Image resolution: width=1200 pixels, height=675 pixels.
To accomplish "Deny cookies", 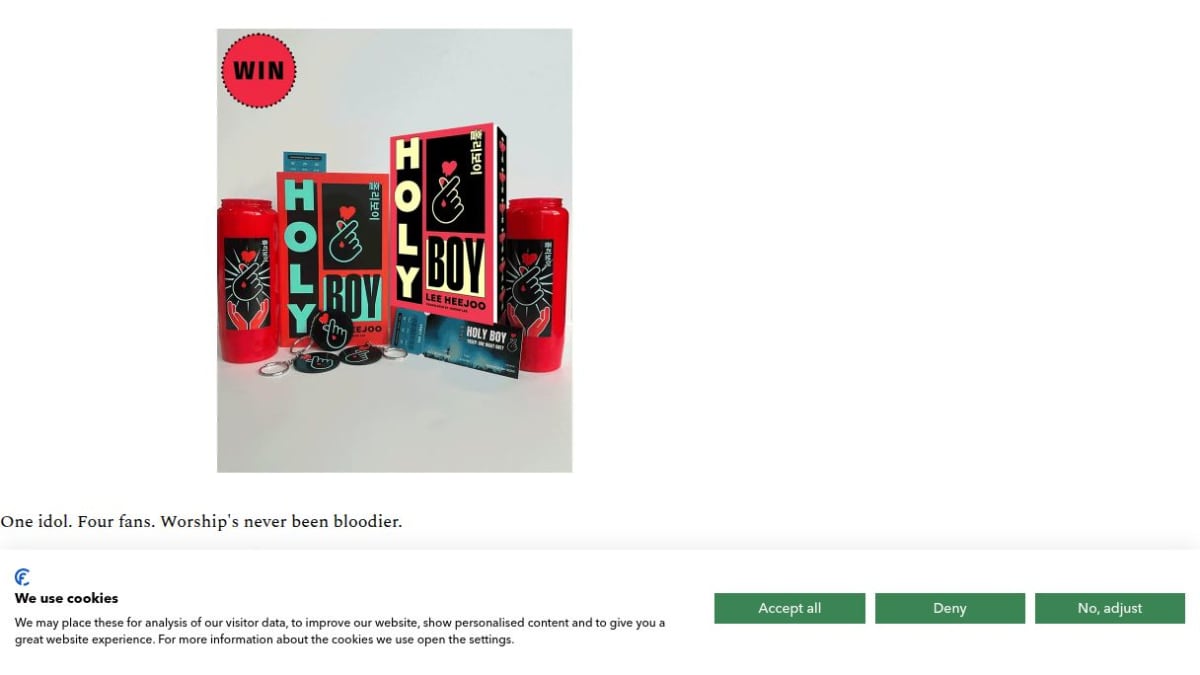I will (x=950, y=608).
